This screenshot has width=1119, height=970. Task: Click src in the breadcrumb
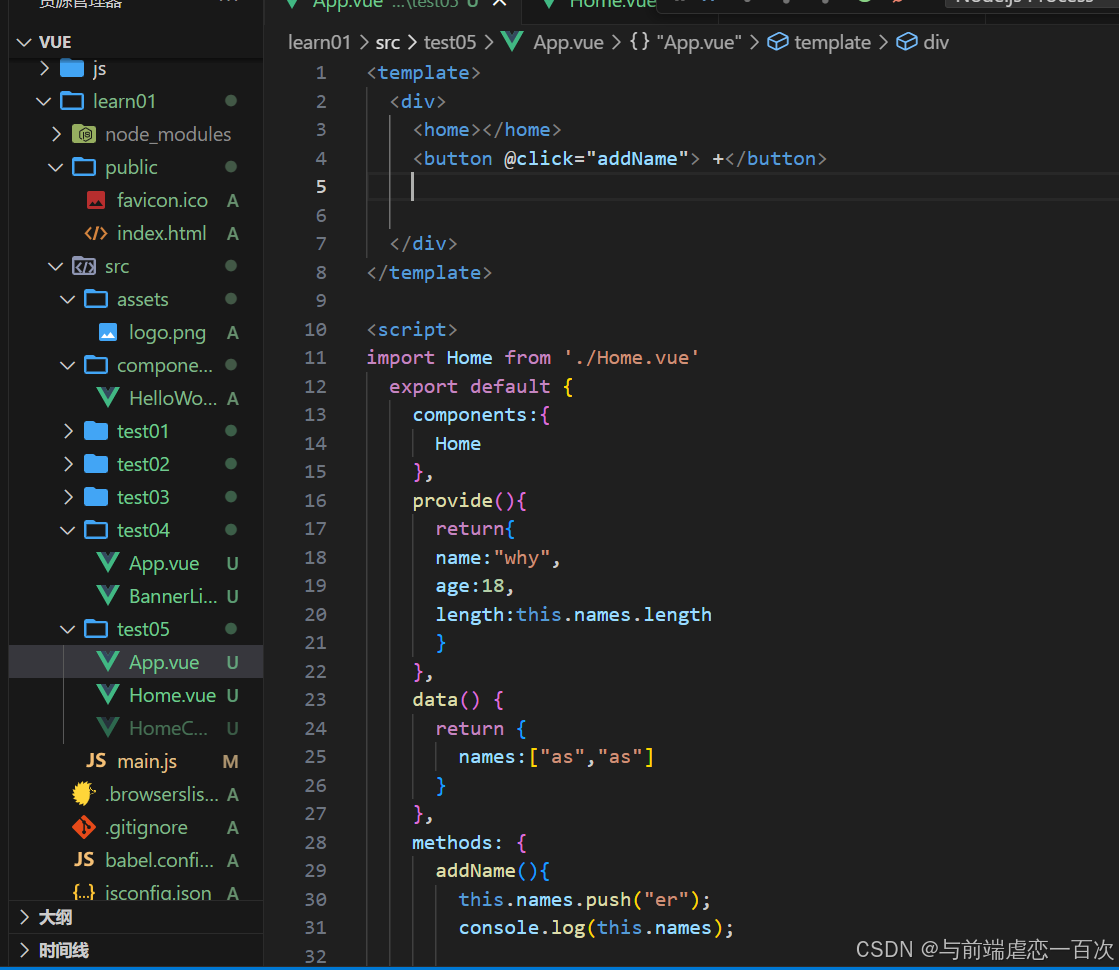point(388,43)
